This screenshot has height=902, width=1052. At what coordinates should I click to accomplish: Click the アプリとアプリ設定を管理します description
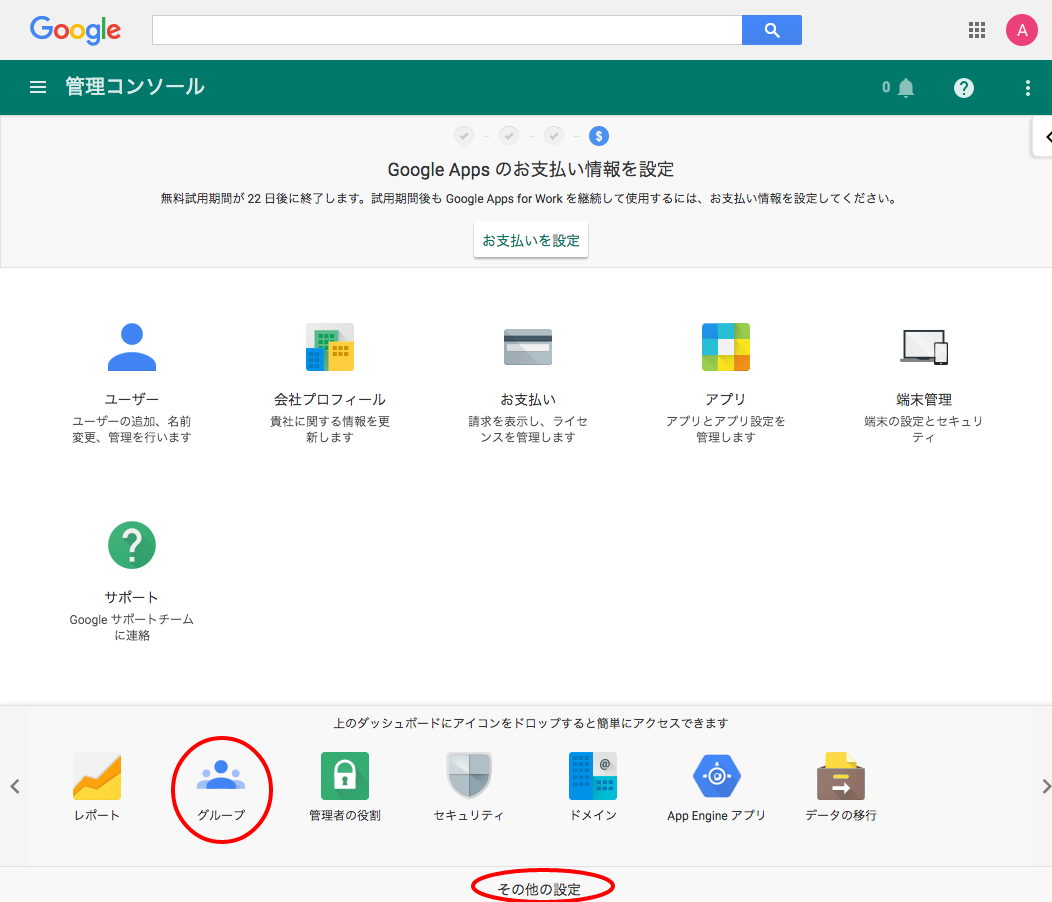click(x=726, y=429)
